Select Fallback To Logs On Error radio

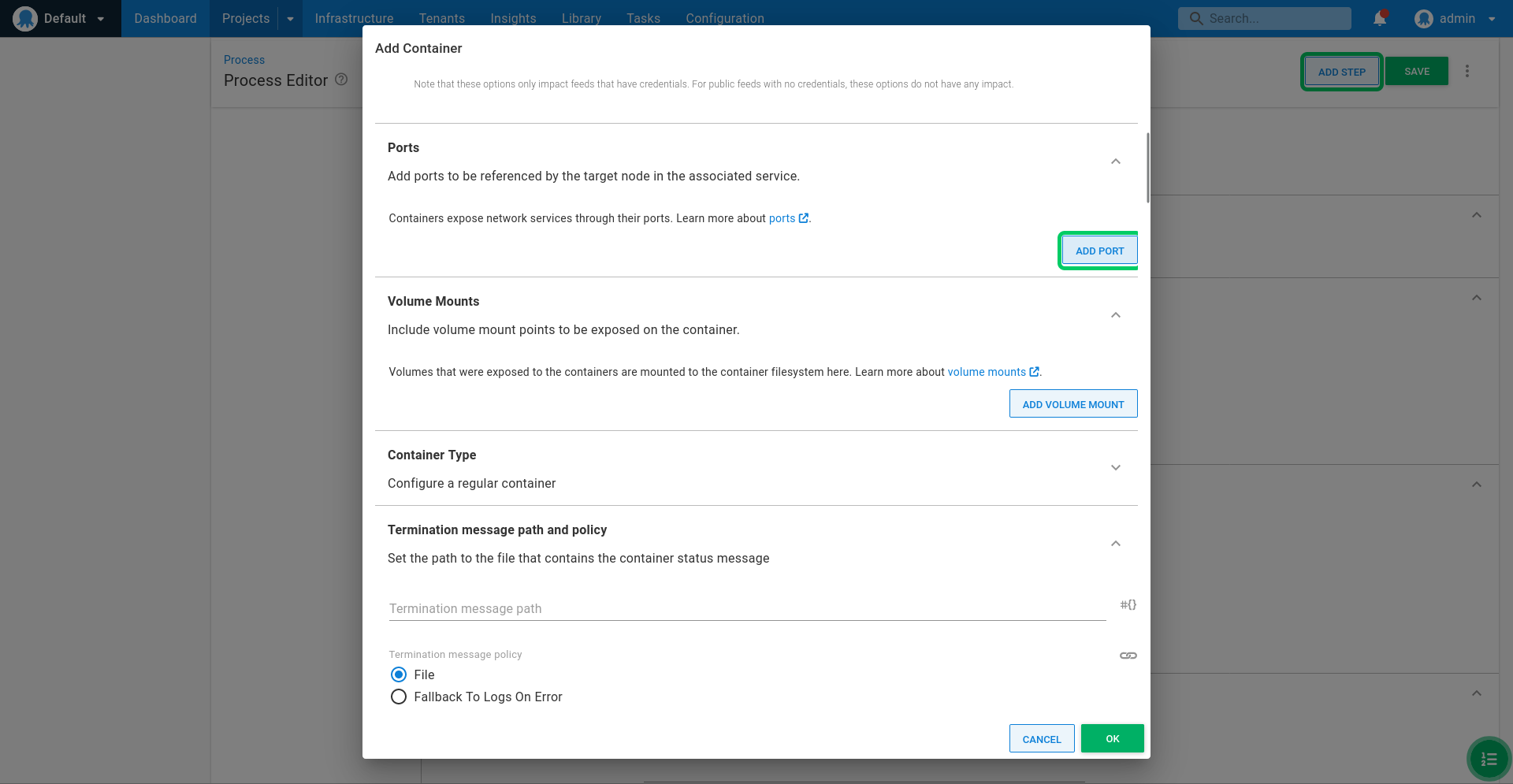tap(399, 697)
